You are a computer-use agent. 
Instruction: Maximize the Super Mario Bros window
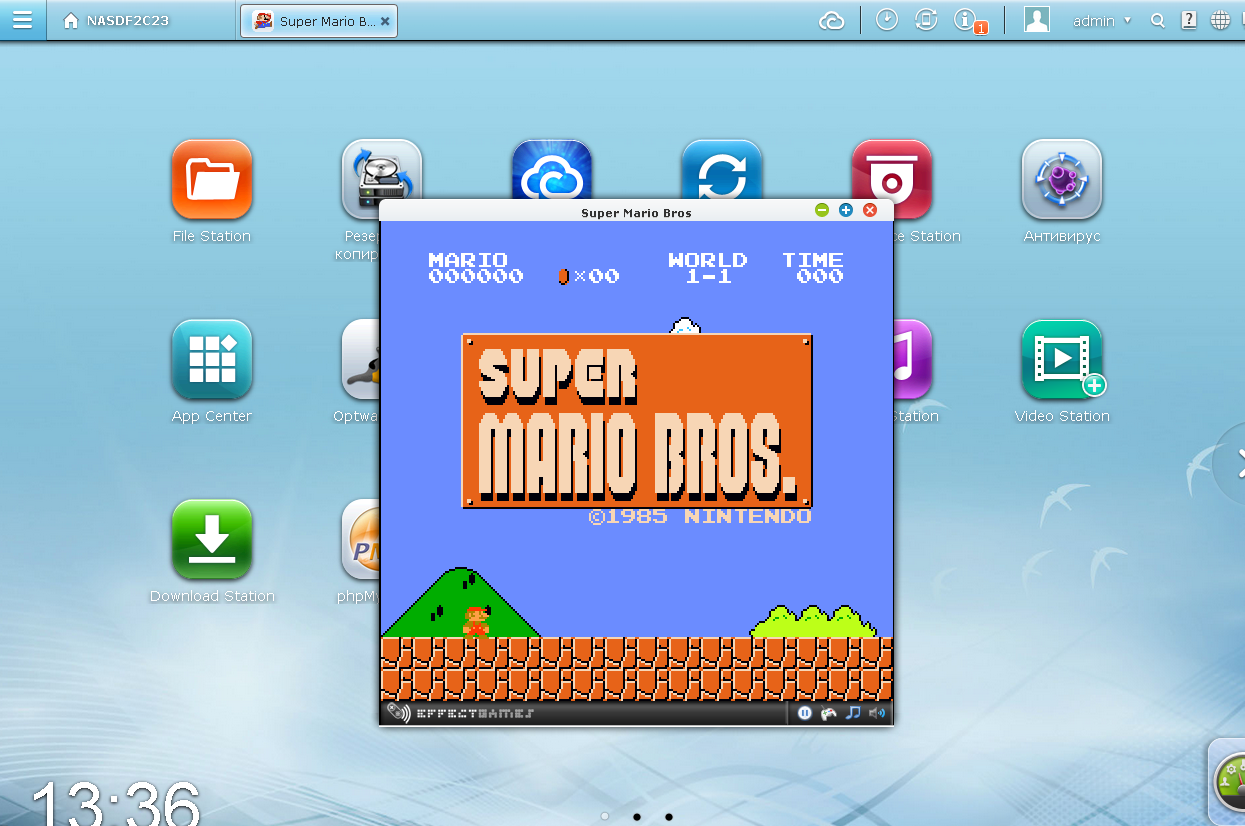(846, 210)
